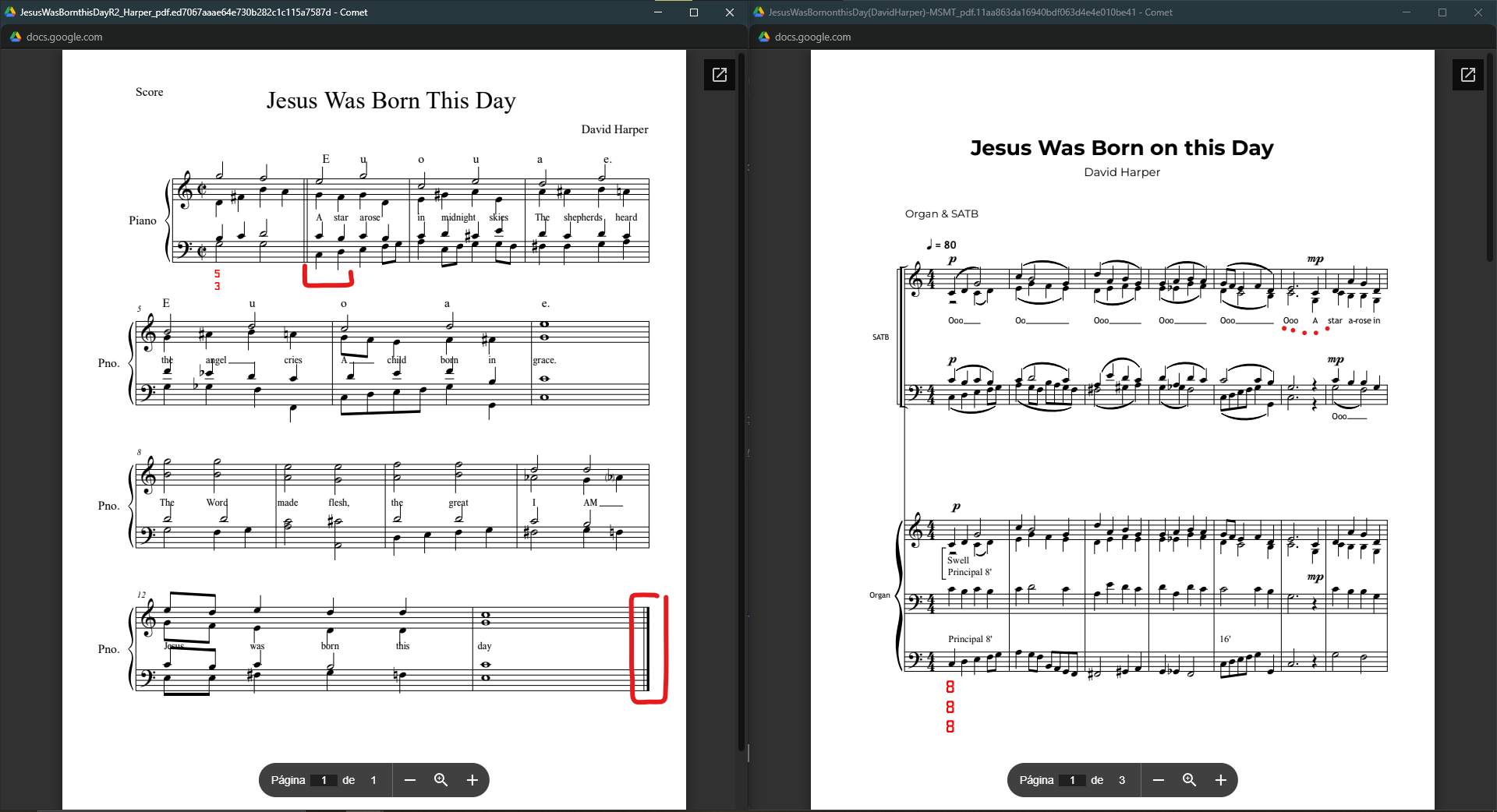The height and width of the screenshot is (812, 1497).
Task: Zoom in on the left piano score
Action: pos(472,780)
